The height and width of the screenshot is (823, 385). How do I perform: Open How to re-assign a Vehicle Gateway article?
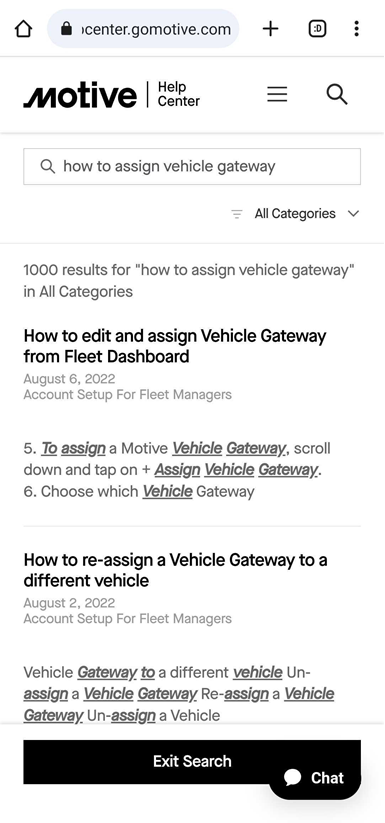(176, 570)
